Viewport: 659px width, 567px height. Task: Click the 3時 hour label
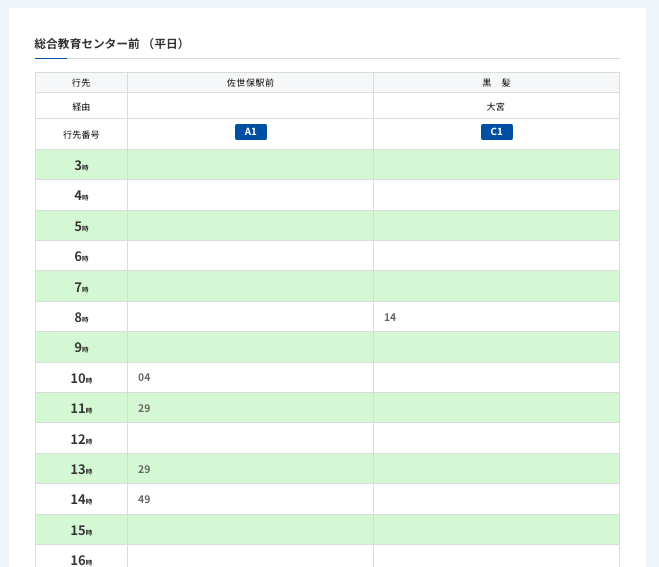click(81, 166)
